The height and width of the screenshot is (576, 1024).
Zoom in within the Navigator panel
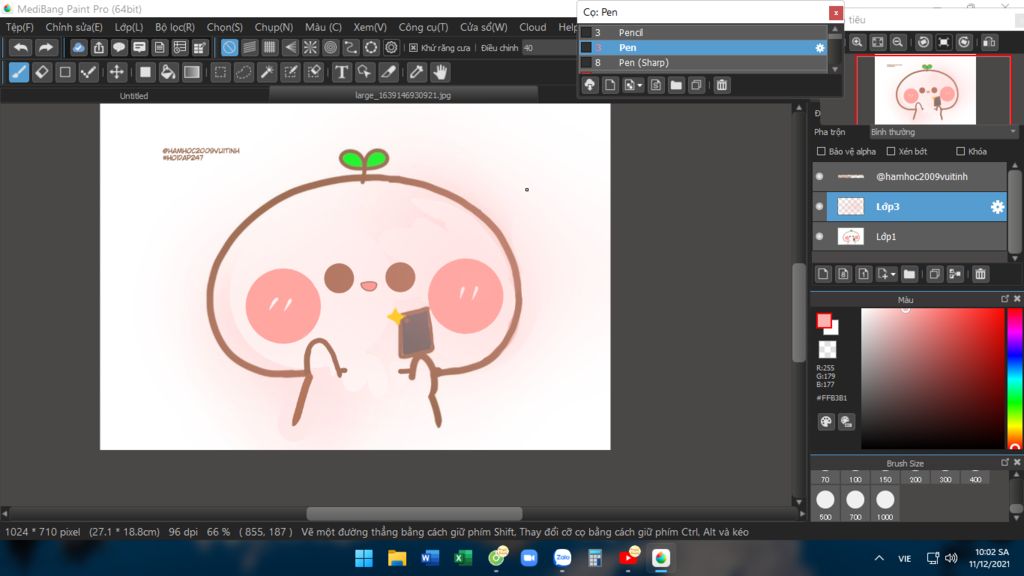point(857,42)
